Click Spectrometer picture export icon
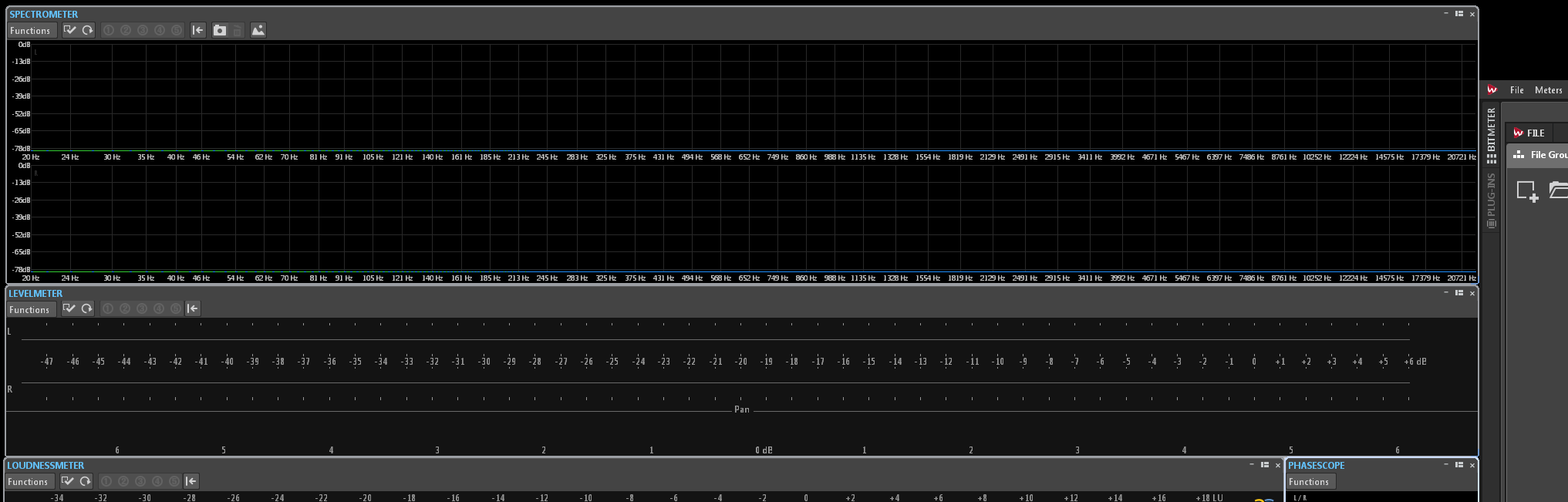The image size is (1568, 502). 258,30
